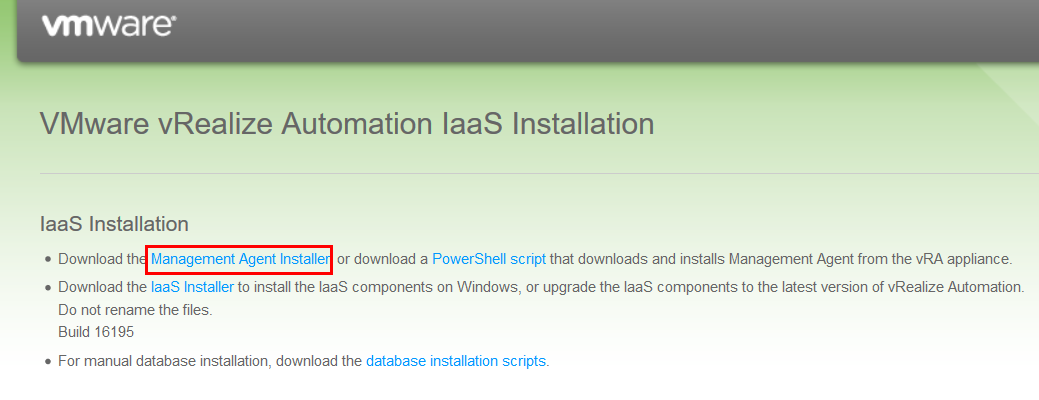
Task: Select the IaaS Installation section heading
Action: (114, 224)
